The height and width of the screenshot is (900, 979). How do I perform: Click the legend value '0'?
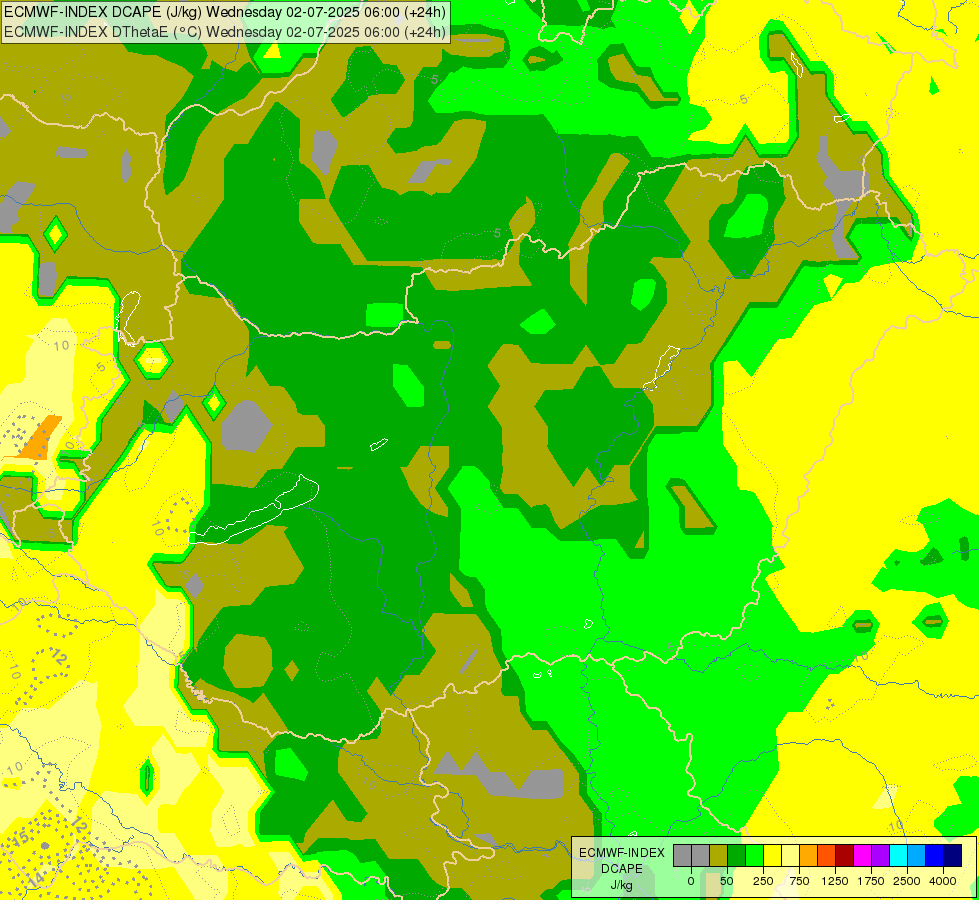click(691, 881)
